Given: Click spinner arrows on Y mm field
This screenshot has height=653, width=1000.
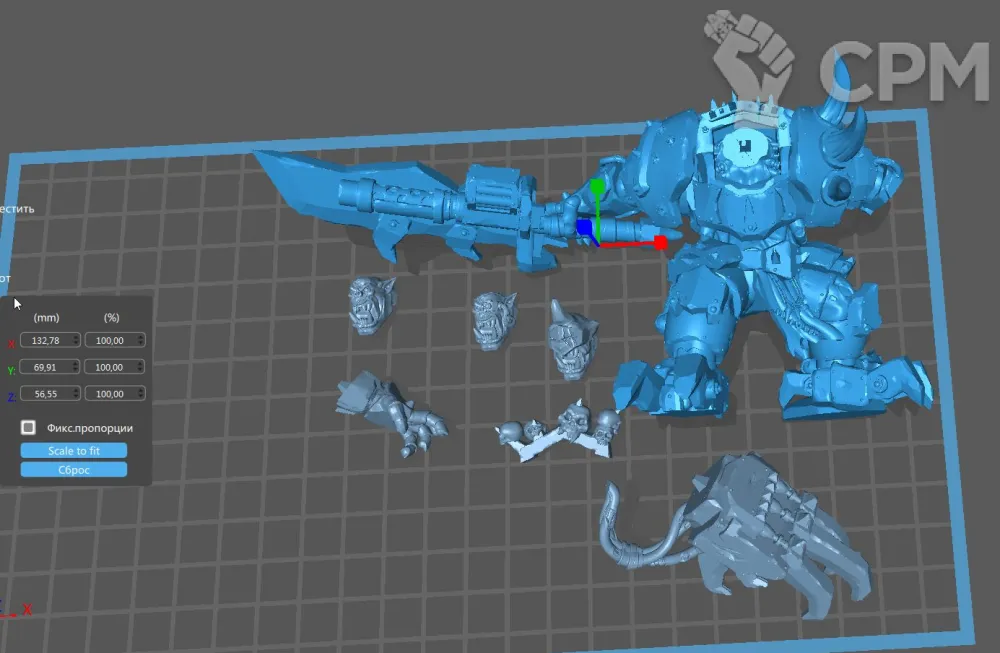Looking at the screenshot, I should (76, 367).
